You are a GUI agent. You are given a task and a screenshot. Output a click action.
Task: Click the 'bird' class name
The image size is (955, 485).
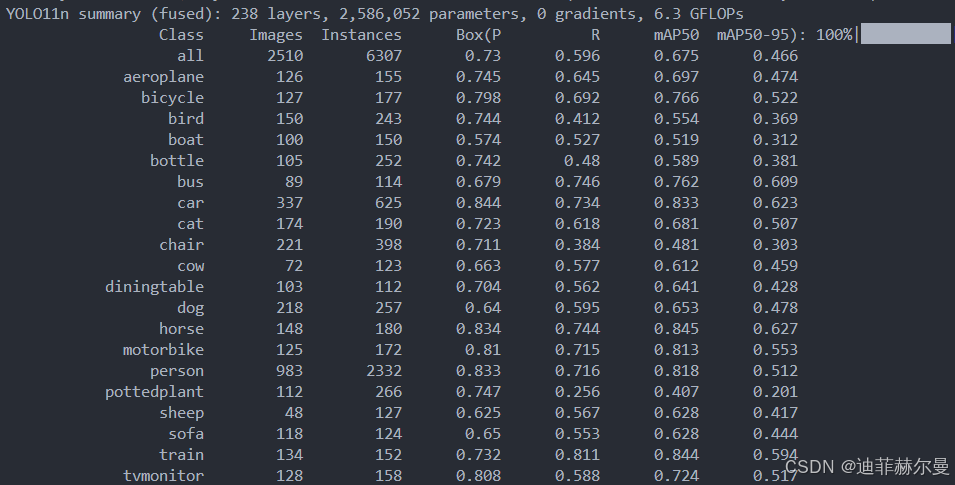(x=186, y=118)
